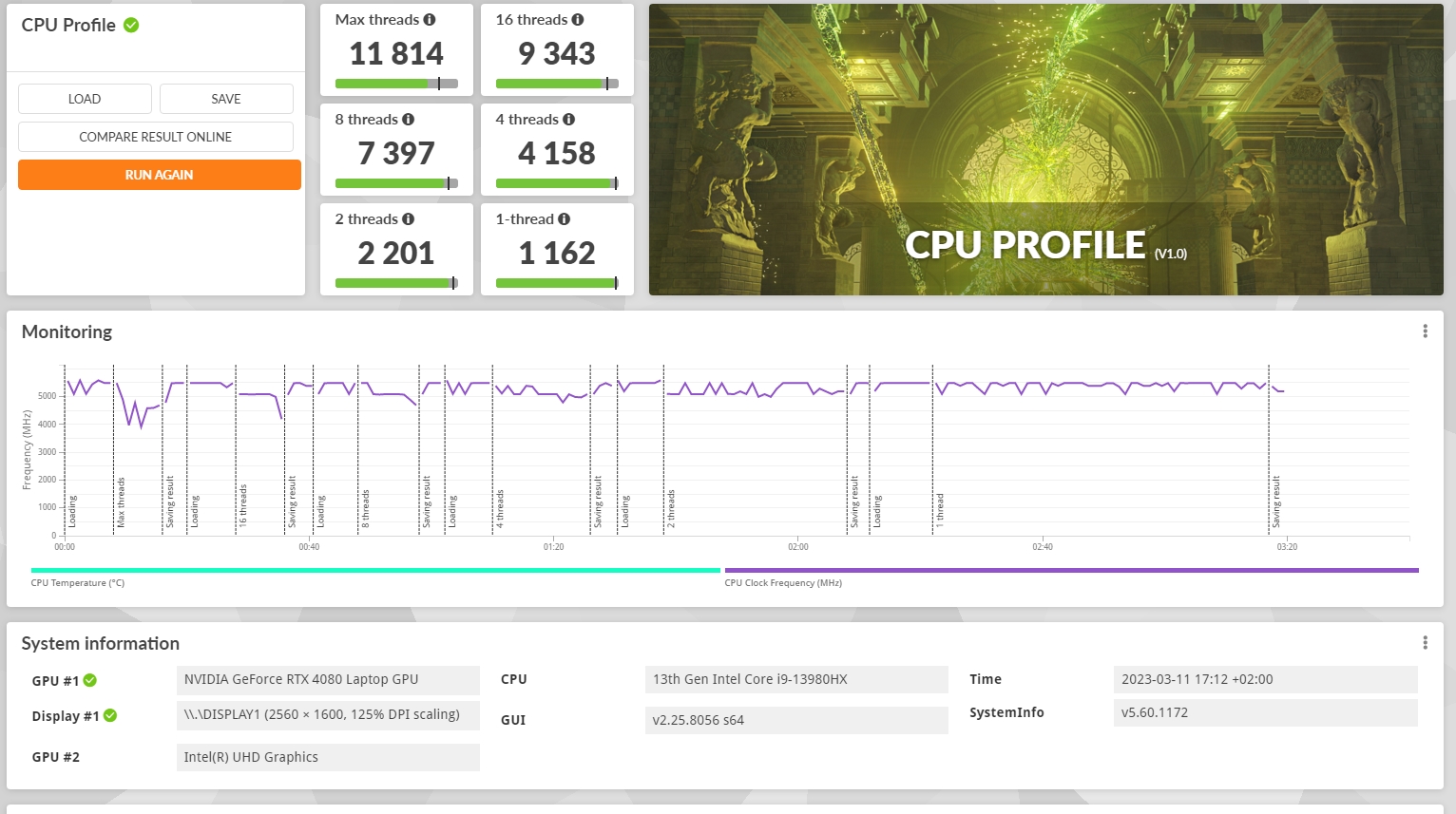Viewport: 1456px width, 814px height.
Task: Click info icon beside 8 threads
Action: tap(409, 120)
